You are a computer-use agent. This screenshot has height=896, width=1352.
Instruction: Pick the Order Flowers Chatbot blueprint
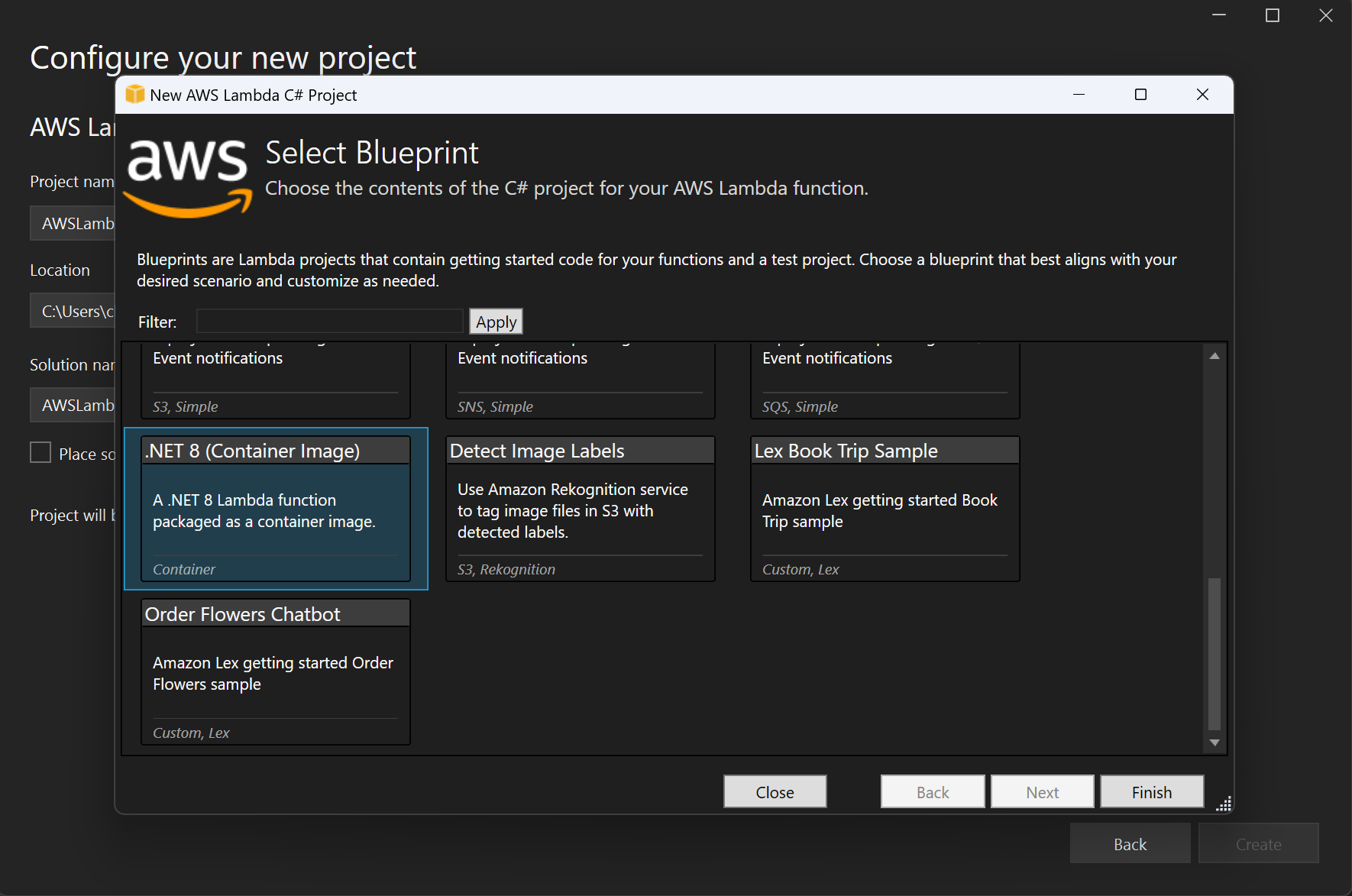click(276, 671)
